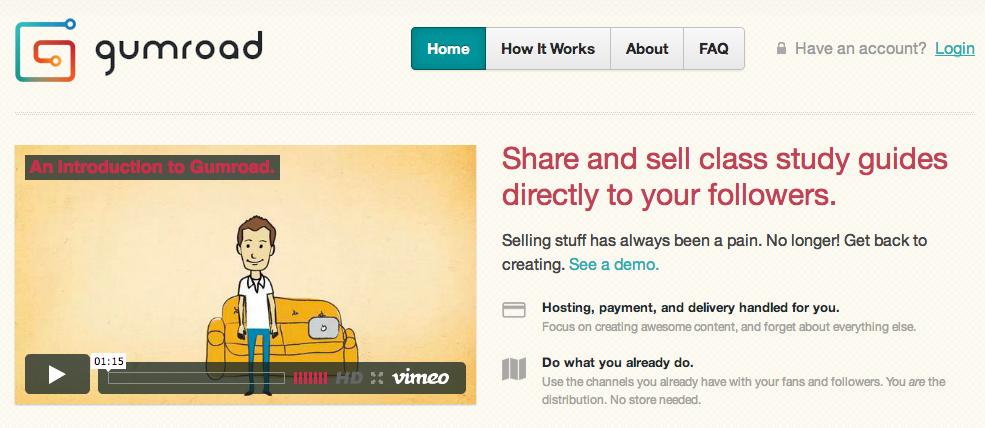Image resolution: width=985 pixels, height=428 pixels.
Task: Open the See a demo link
Action: [x=614, y=265]
